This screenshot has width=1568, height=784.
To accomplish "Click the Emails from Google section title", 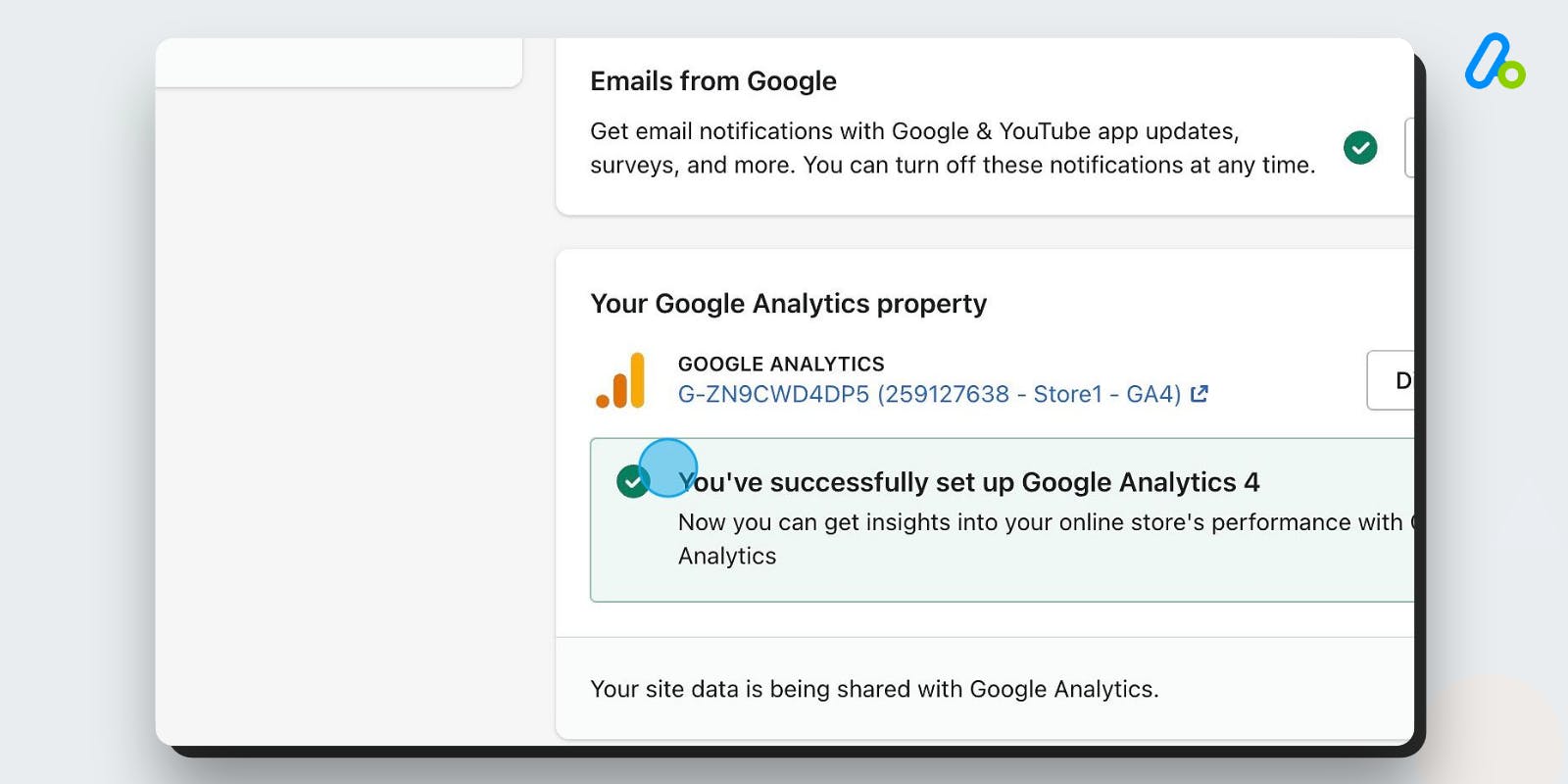I will (x=712, y=80).
